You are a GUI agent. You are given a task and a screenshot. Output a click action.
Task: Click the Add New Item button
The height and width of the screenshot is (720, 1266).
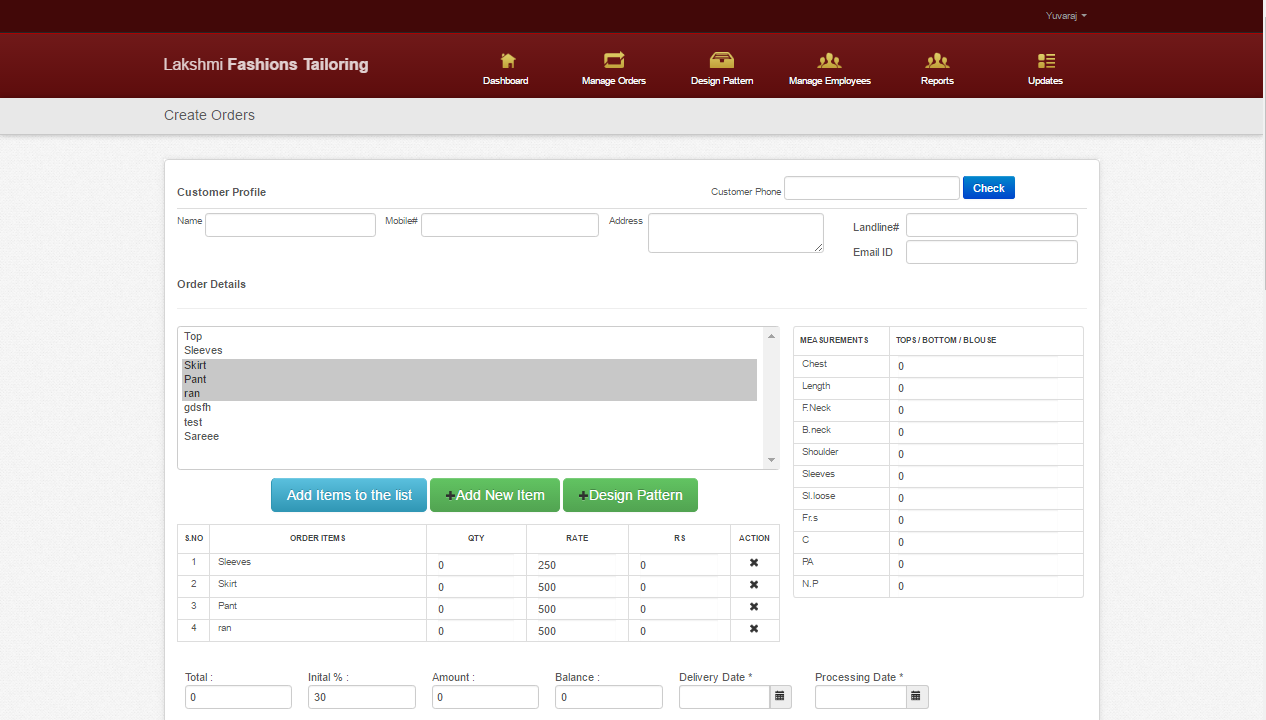(x=495, y=495)
